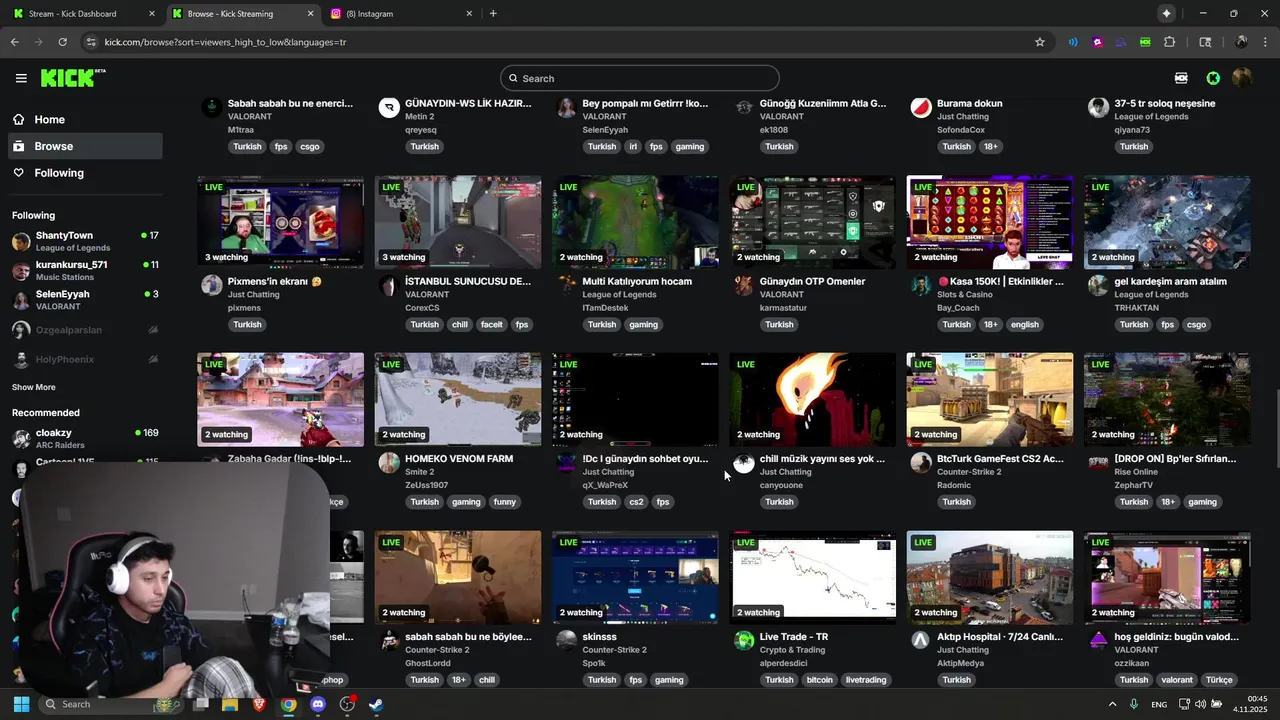Open Live Trade - TR stream title
The image size is (1280, 720).
coord(794,637)
